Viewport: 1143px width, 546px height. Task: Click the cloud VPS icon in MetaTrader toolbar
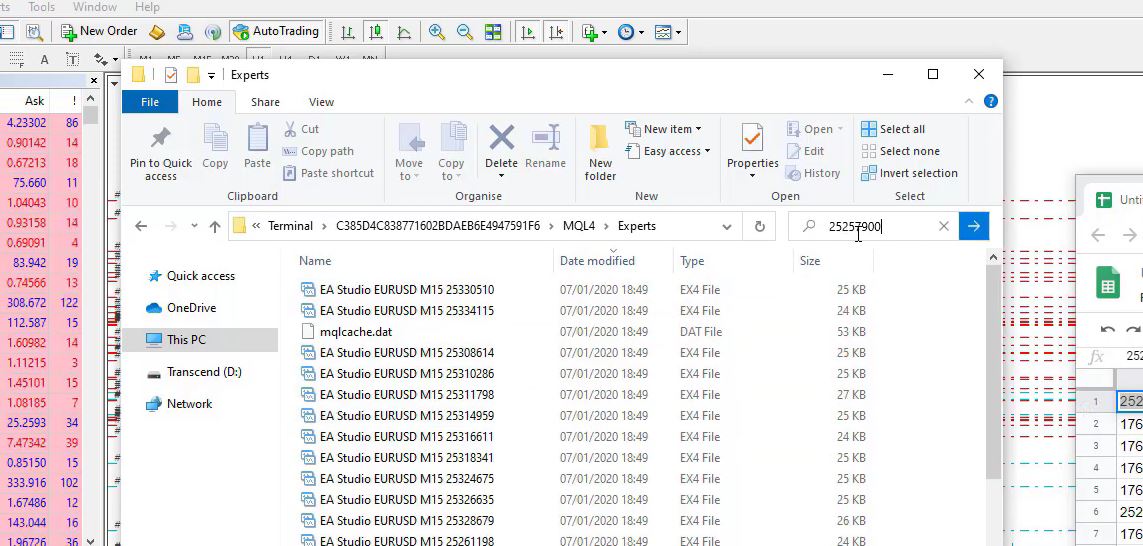185,32
